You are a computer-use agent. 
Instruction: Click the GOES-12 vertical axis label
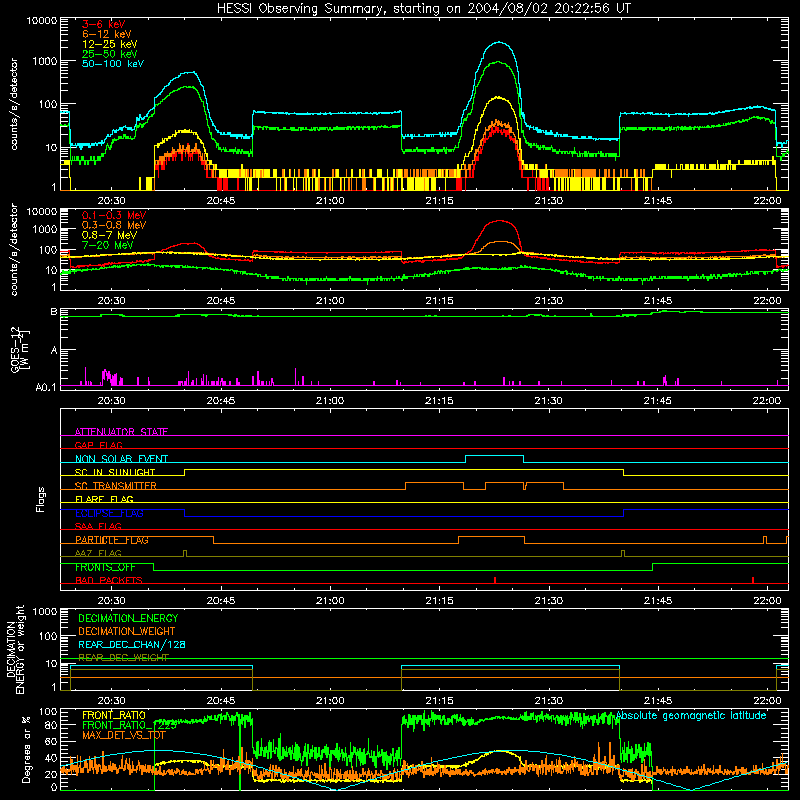[20, 350]
